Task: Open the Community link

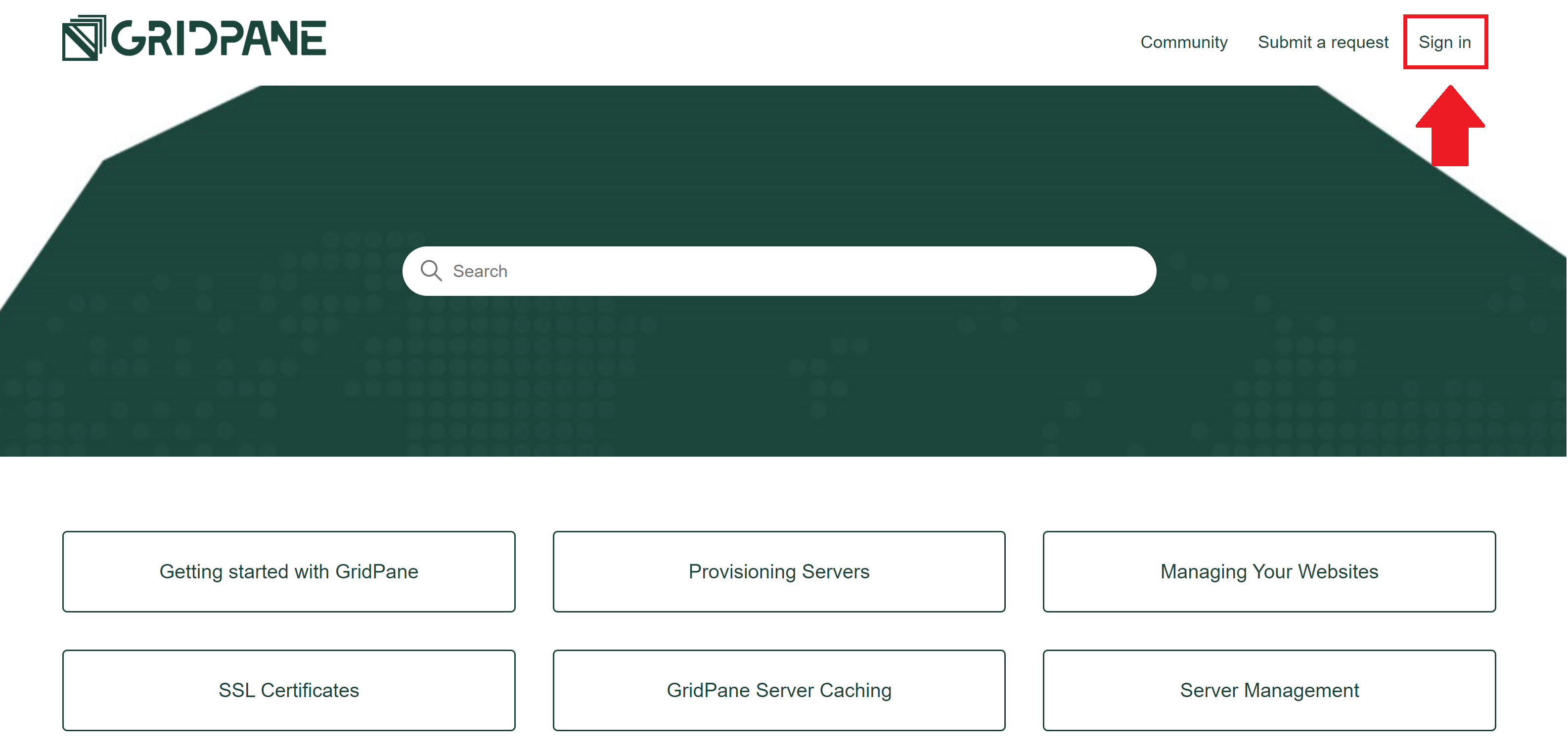Action: [1183, 42]
